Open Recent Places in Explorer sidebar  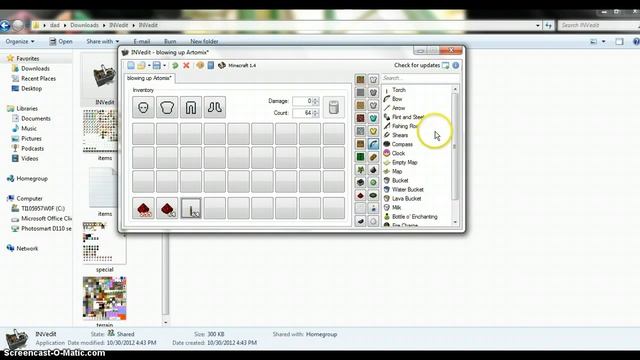tap(38, 78)
